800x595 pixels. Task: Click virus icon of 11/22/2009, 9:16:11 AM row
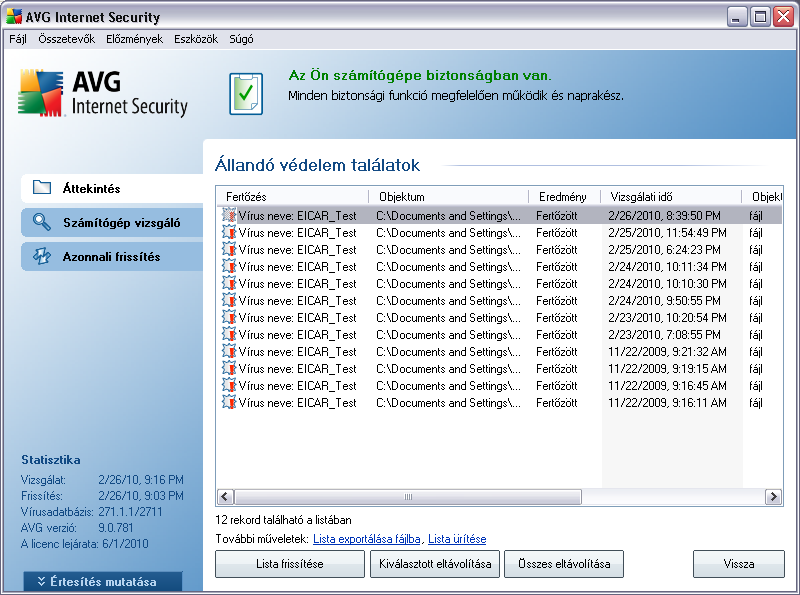pyautogui.click(x=229, y=403)
